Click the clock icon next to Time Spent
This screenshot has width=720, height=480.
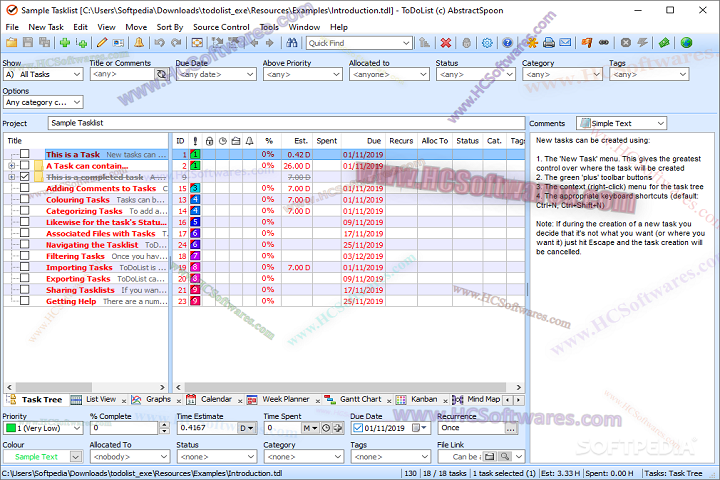coord(326,428)
